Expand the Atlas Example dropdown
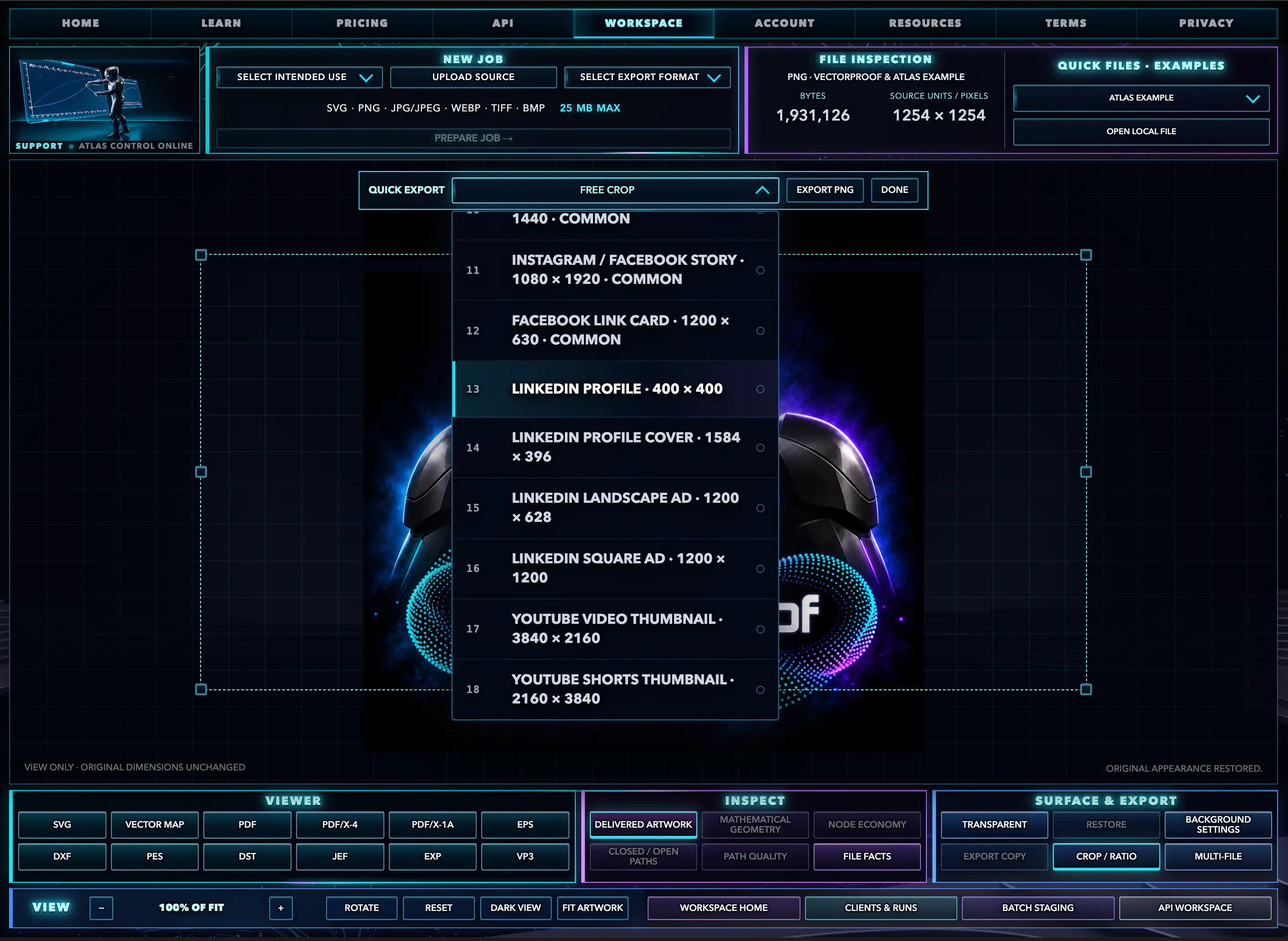 click(1141, 98)
